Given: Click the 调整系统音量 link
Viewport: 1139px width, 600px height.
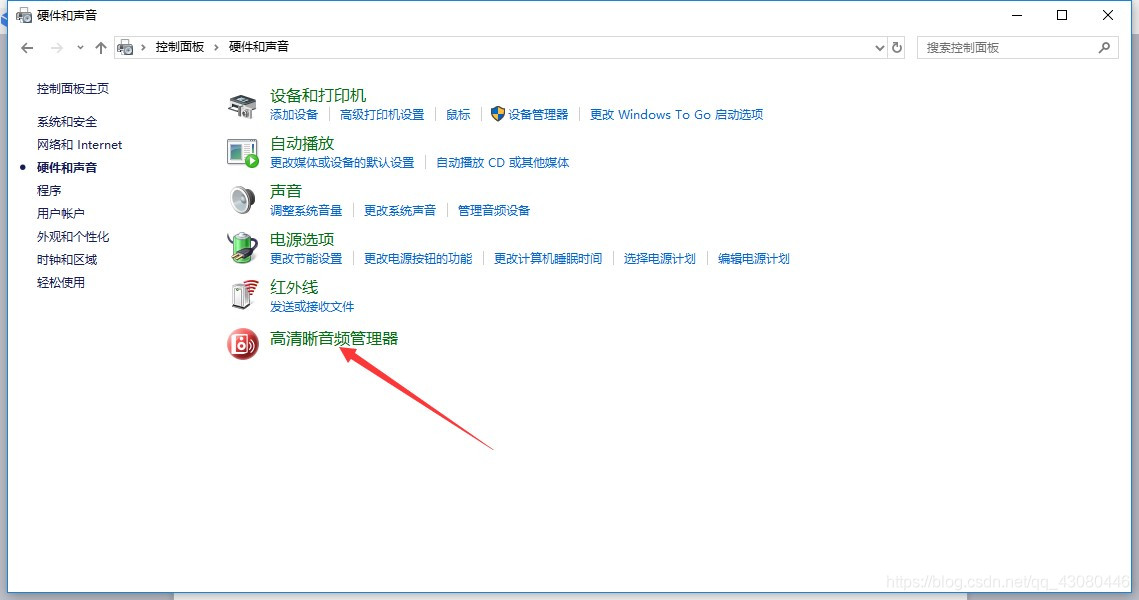Looking at the screenshot, I should 306,211.
